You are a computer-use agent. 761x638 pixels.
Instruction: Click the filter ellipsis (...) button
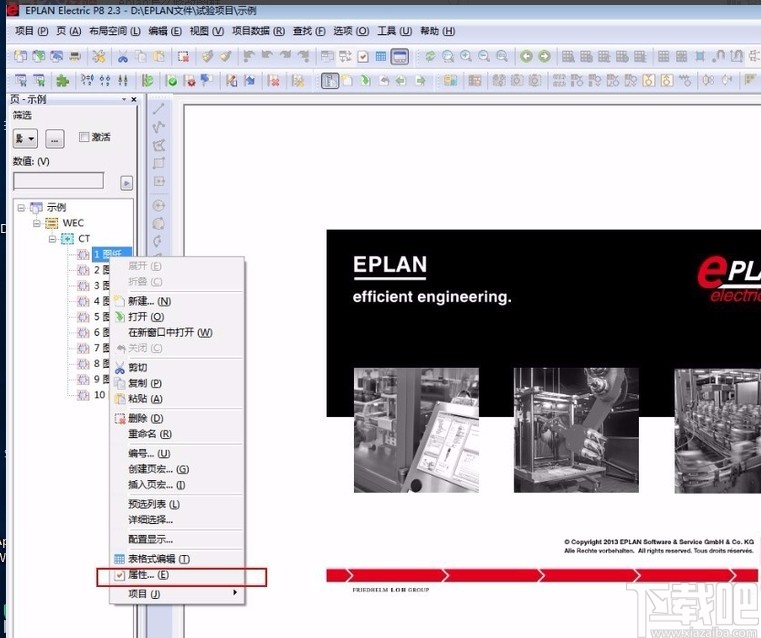click(54, 139)
